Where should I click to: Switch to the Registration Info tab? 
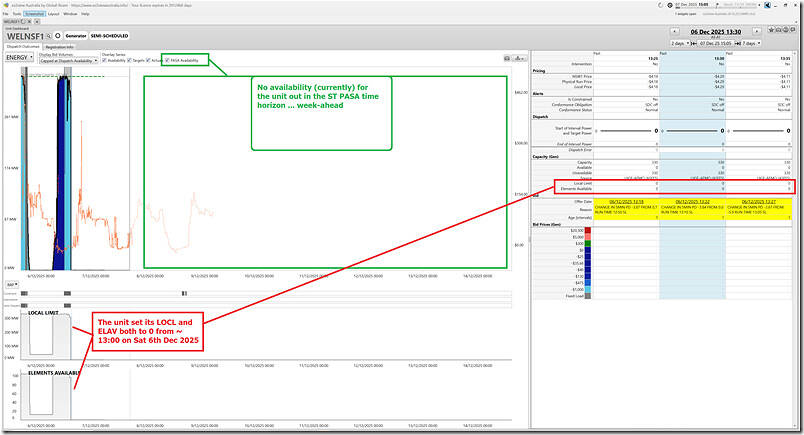point(59,47)
